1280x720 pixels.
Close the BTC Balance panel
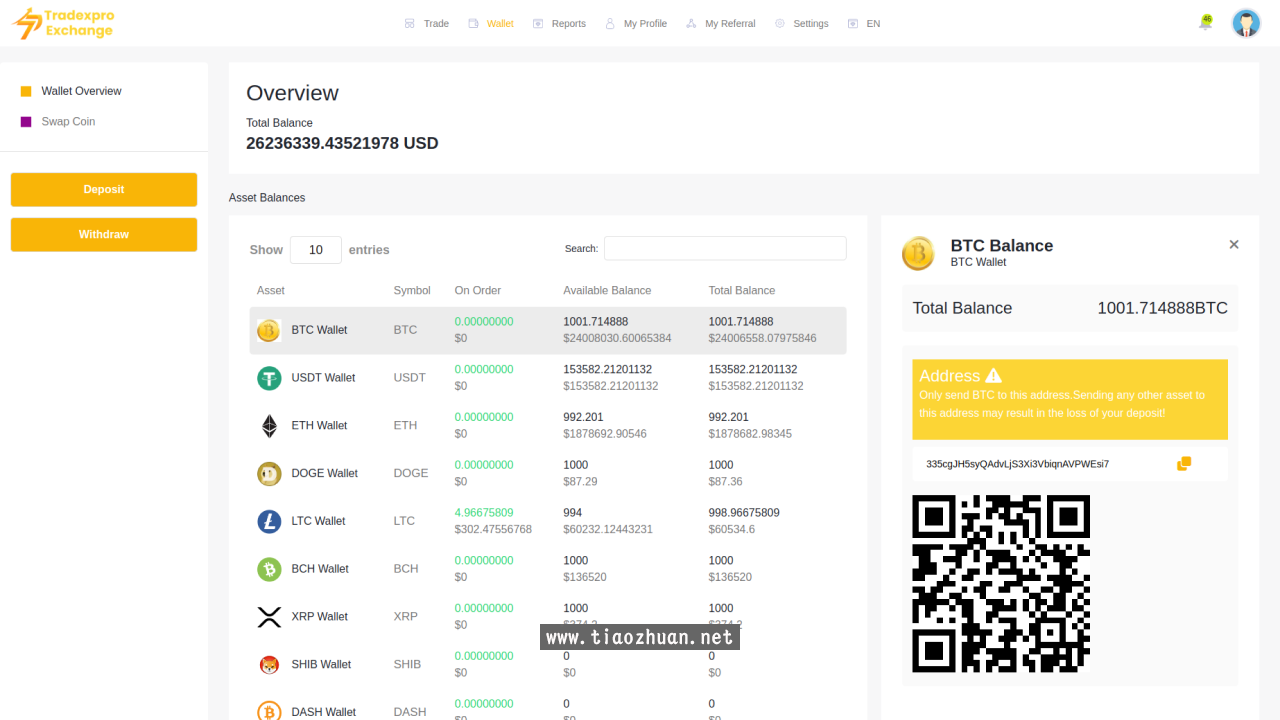[1233, 245]
